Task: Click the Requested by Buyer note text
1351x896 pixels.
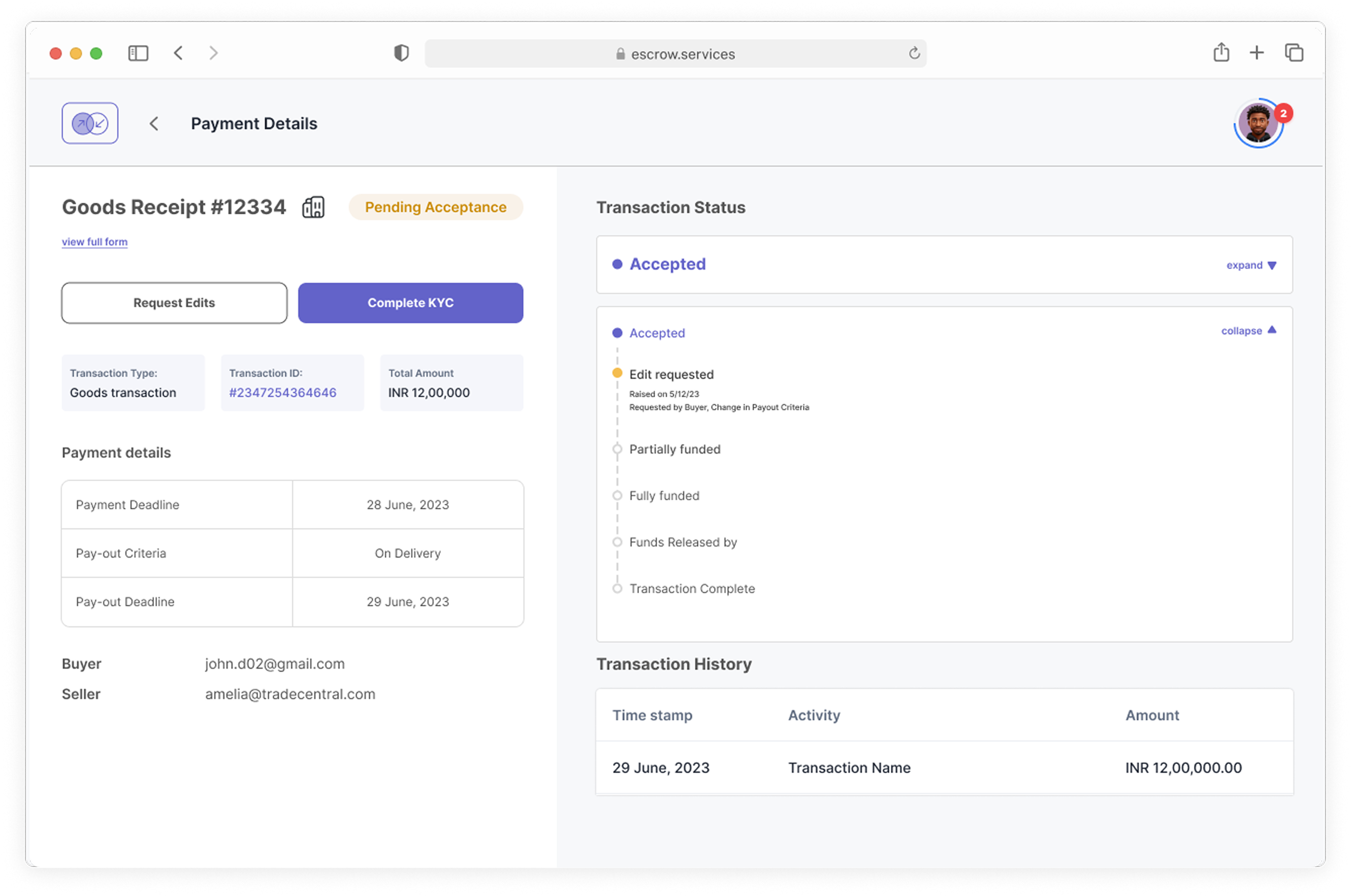Action: click(719, 407)
